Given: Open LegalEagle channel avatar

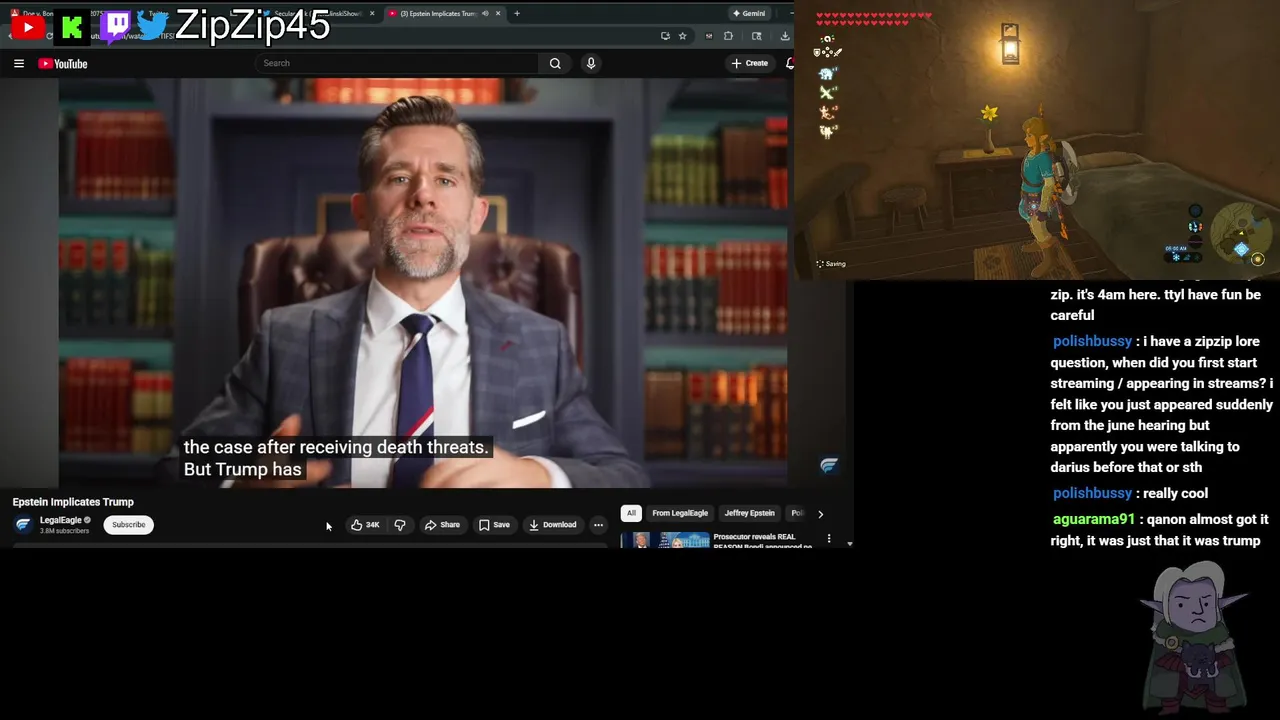Looking at the screenshot, I should coord(23,524).
